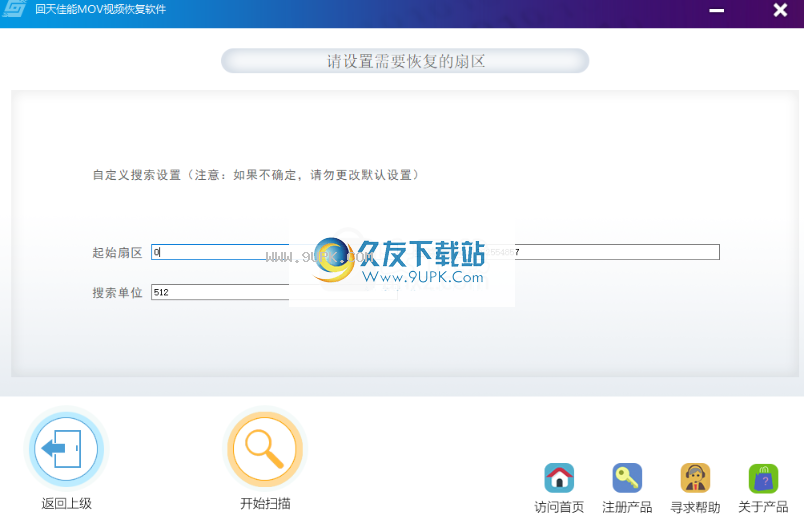804x520 pixels.
Task: Minimize the recovery software window
Action: 716,10
